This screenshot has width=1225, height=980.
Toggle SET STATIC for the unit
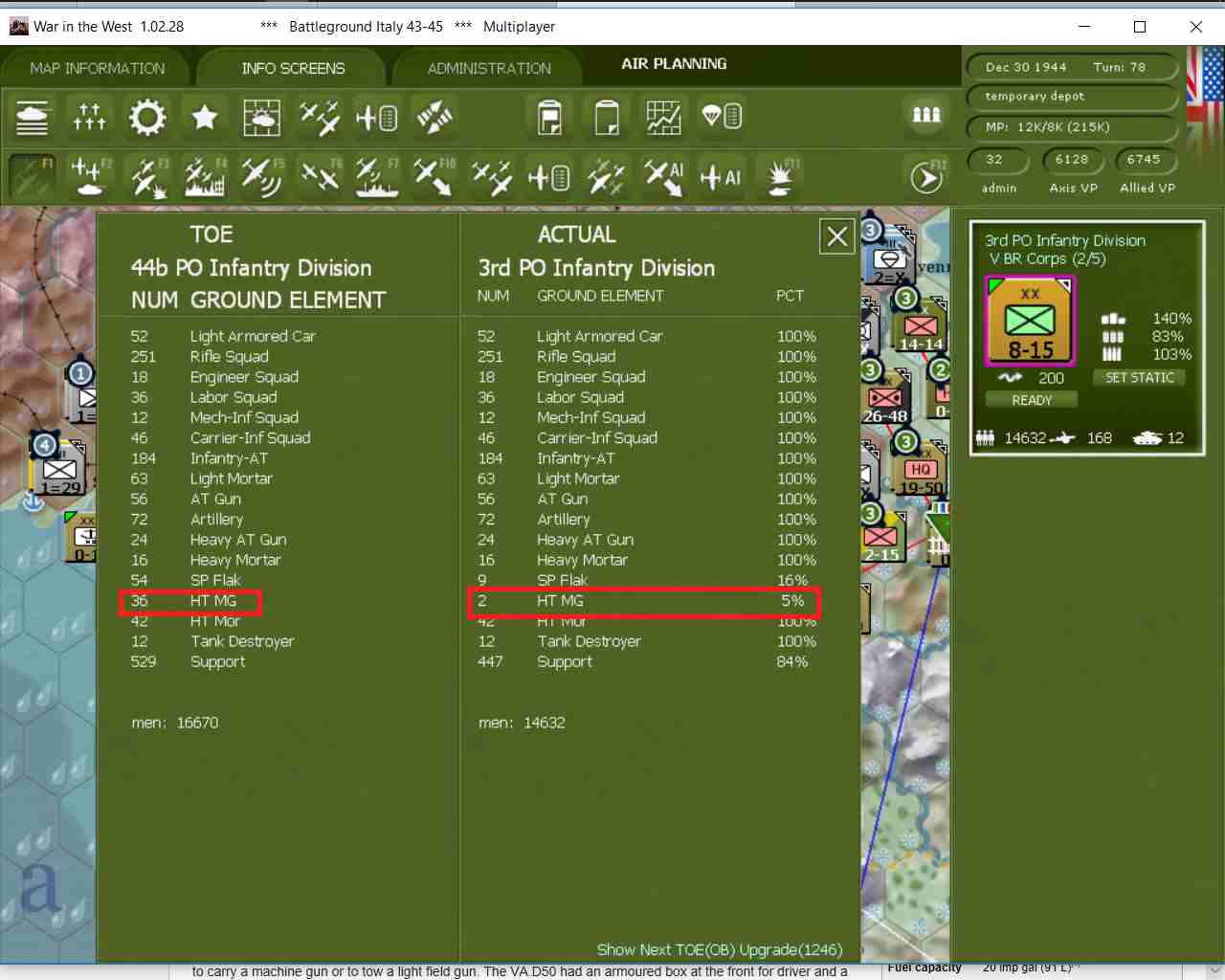click(1139, 378)
